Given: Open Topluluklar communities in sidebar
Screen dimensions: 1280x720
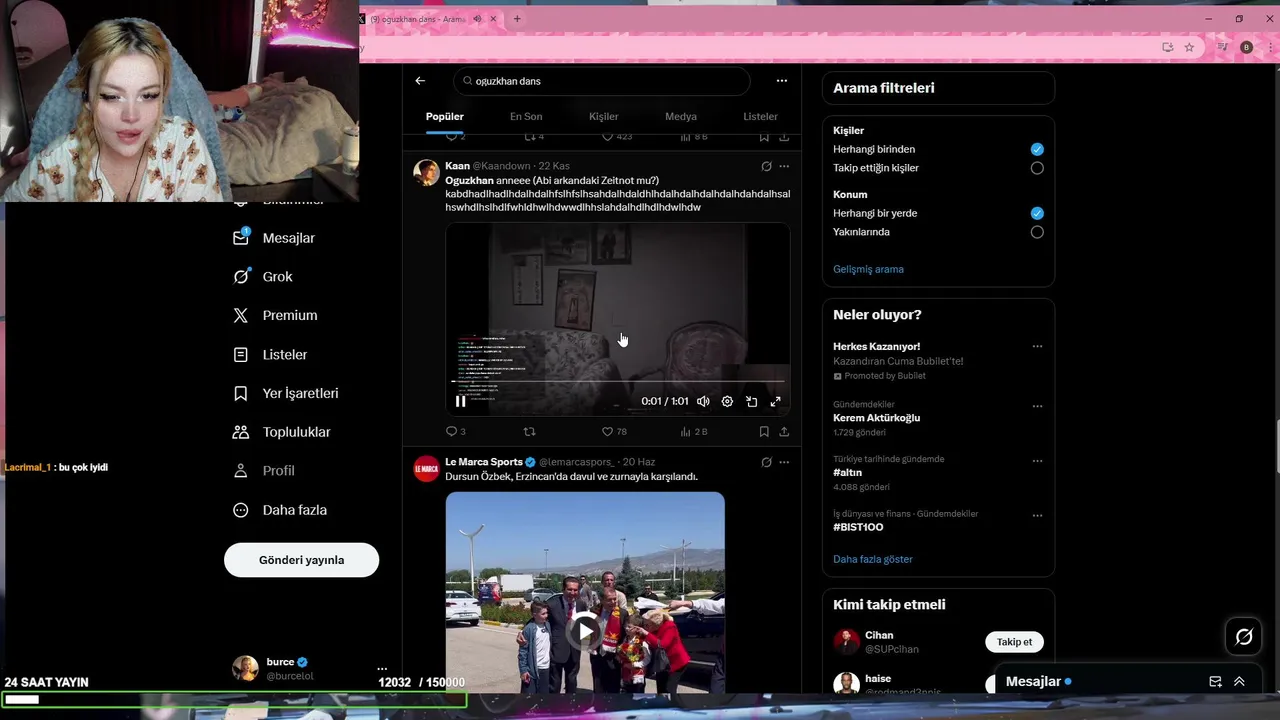Looking at the screenshot, I should [281, 432].
